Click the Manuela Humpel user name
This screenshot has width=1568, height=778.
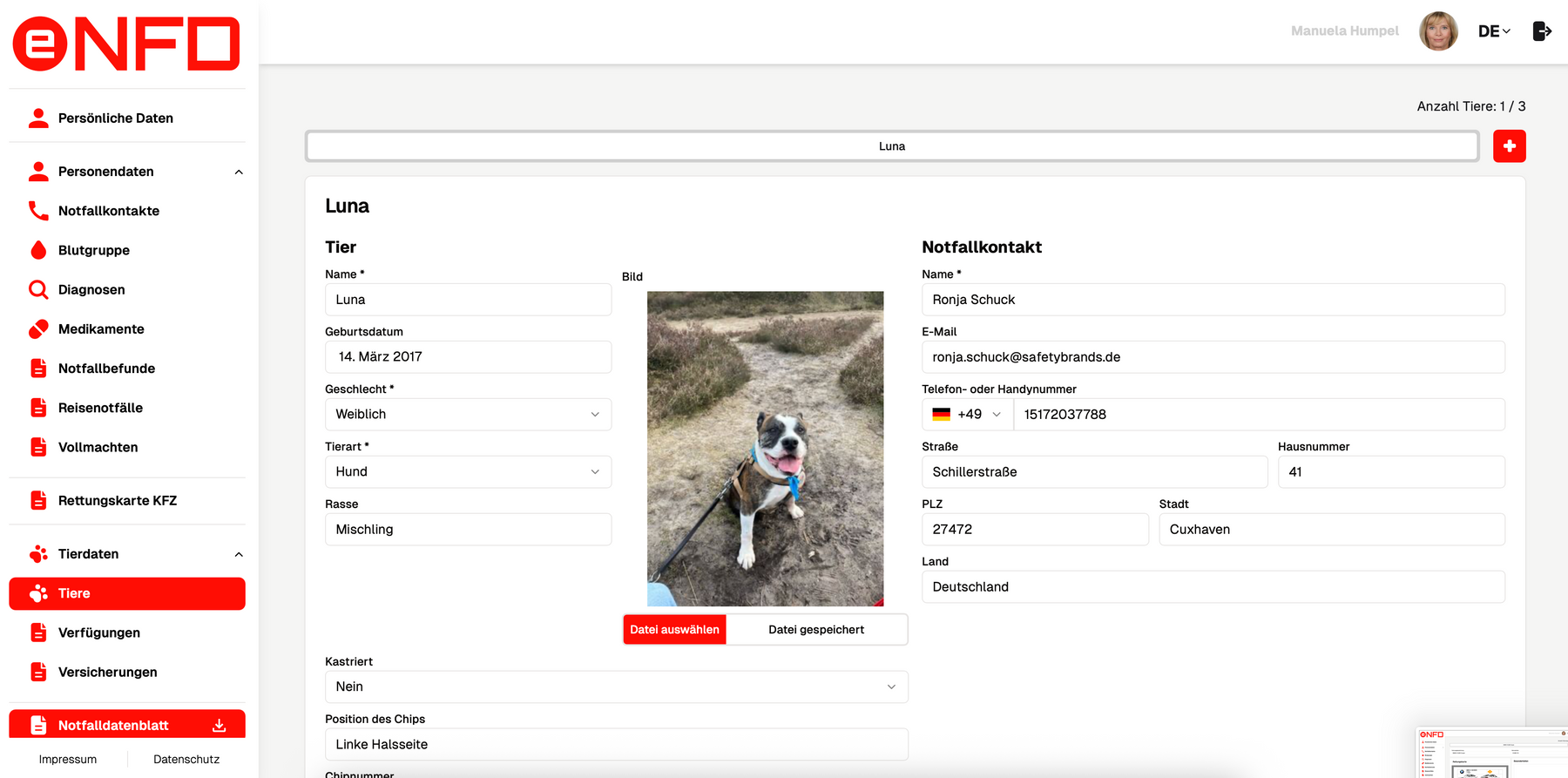pyautogui.click(x=1344, y=31)
